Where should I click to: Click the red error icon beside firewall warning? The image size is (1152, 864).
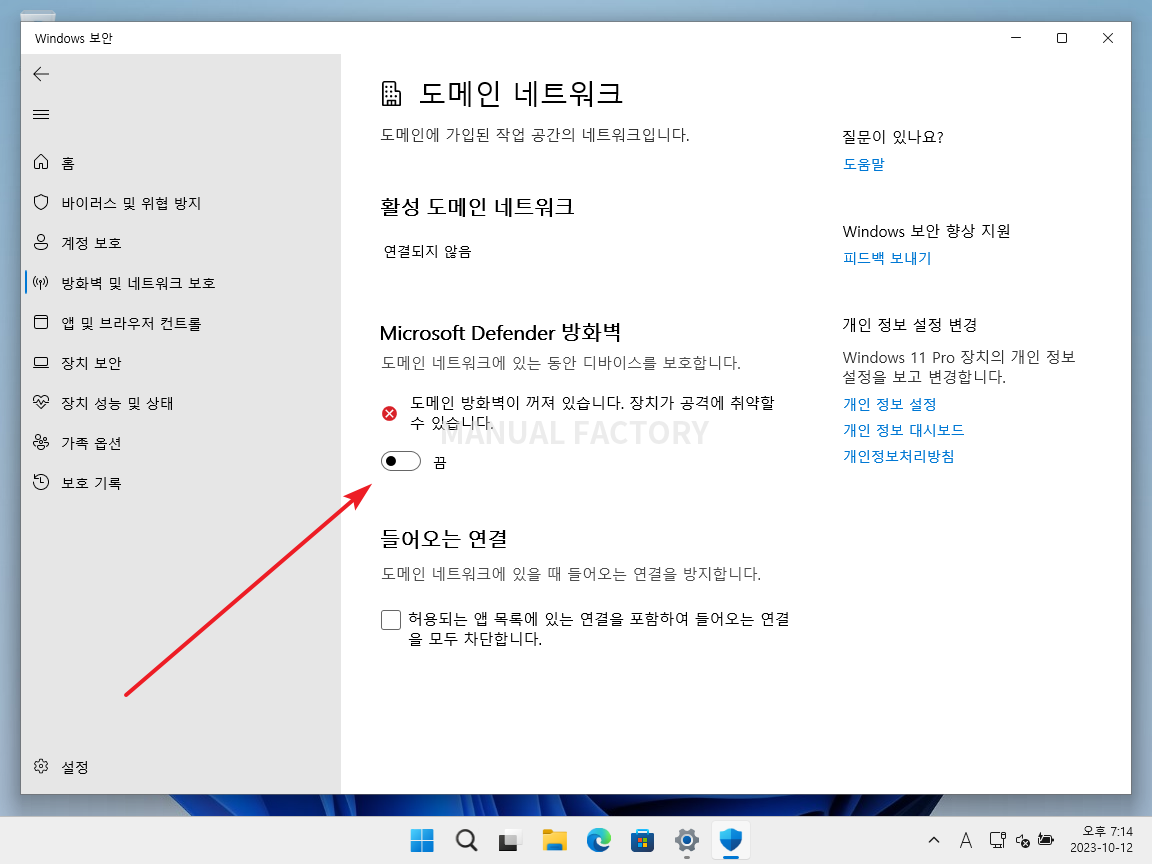[389, 414]
